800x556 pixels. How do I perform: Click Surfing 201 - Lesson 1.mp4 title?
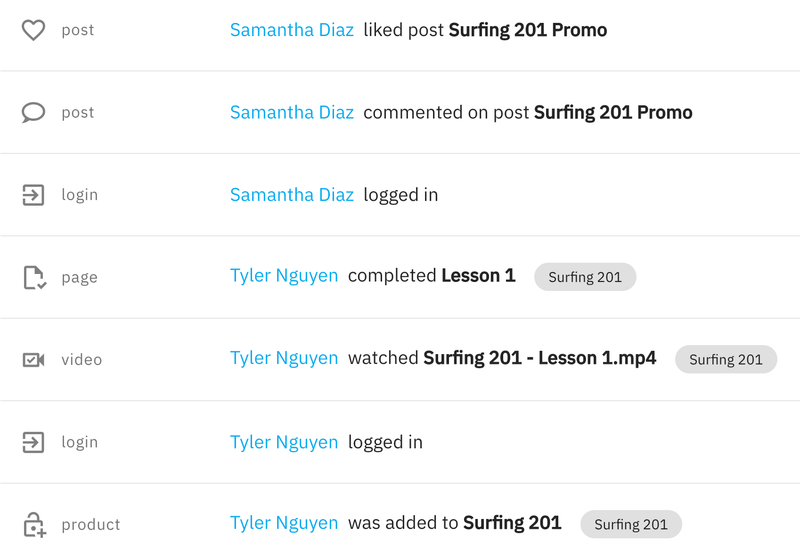[x=540, y=358]
